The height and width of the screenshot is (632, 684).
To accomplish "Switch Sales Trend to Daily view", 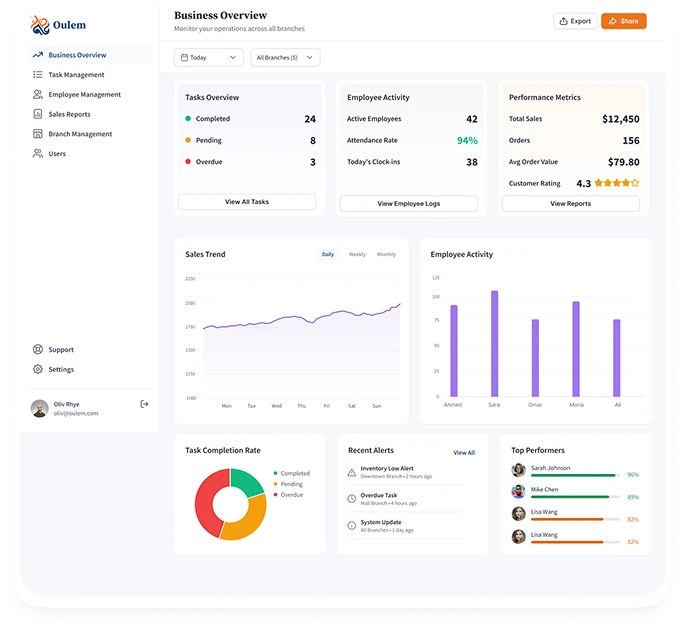I will pos(328,255).
